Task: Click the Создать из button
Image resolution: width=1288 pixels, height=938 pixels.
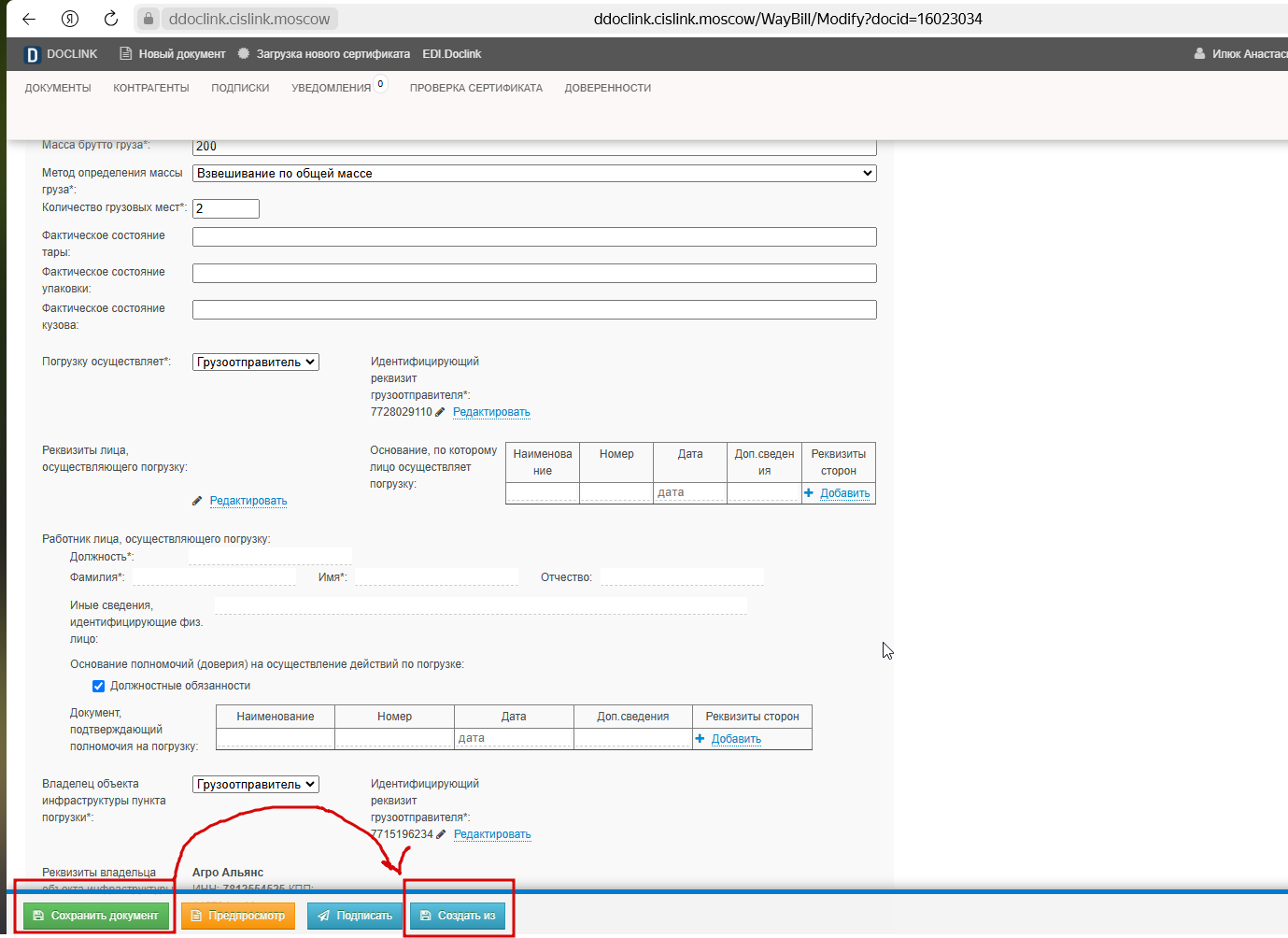Action: pyautogui.click(x=458, y=916)
